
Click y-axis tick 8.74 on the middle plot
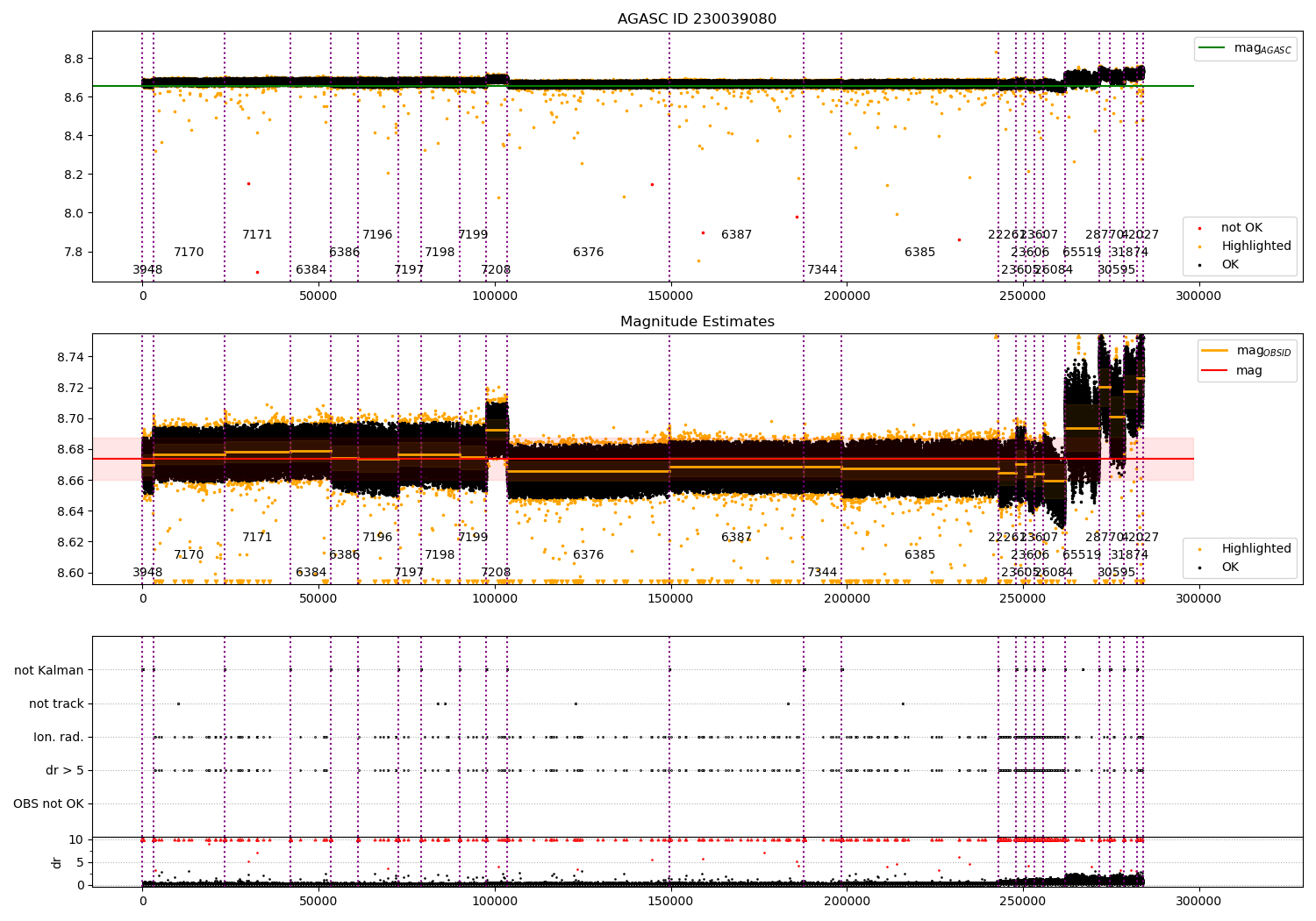(70, 357)
